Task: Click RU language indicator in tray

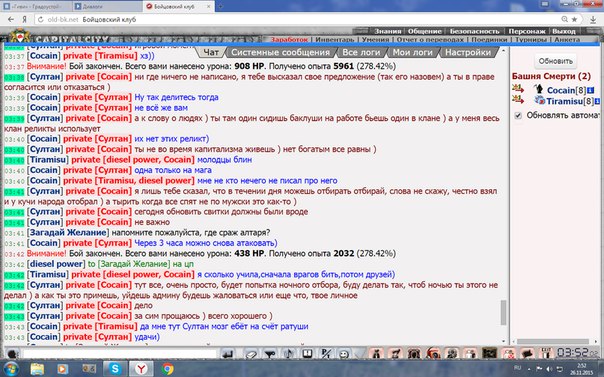Action: click(x=517, y=369)
